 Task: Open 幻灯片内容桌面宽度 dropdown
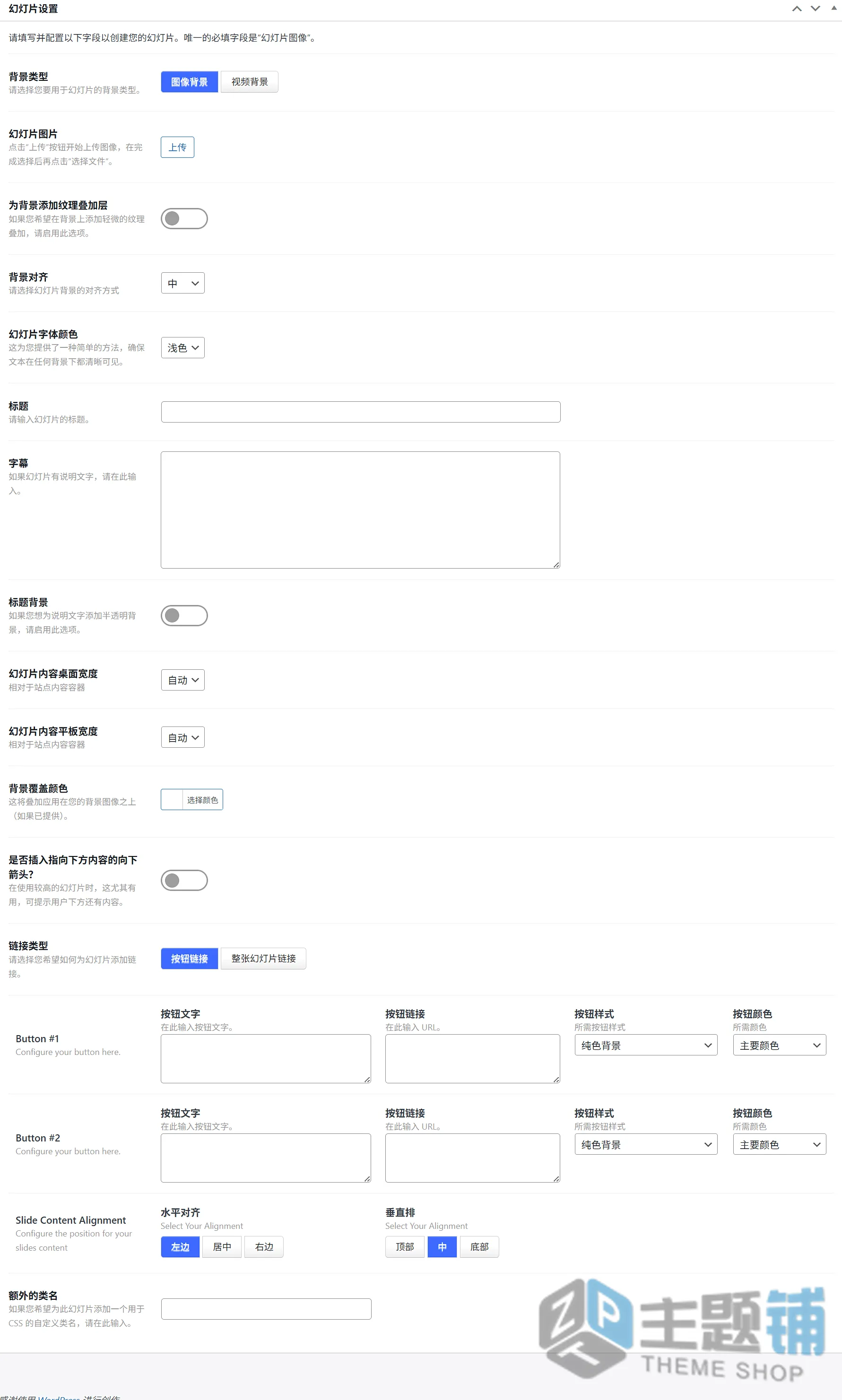click(182, 680)
